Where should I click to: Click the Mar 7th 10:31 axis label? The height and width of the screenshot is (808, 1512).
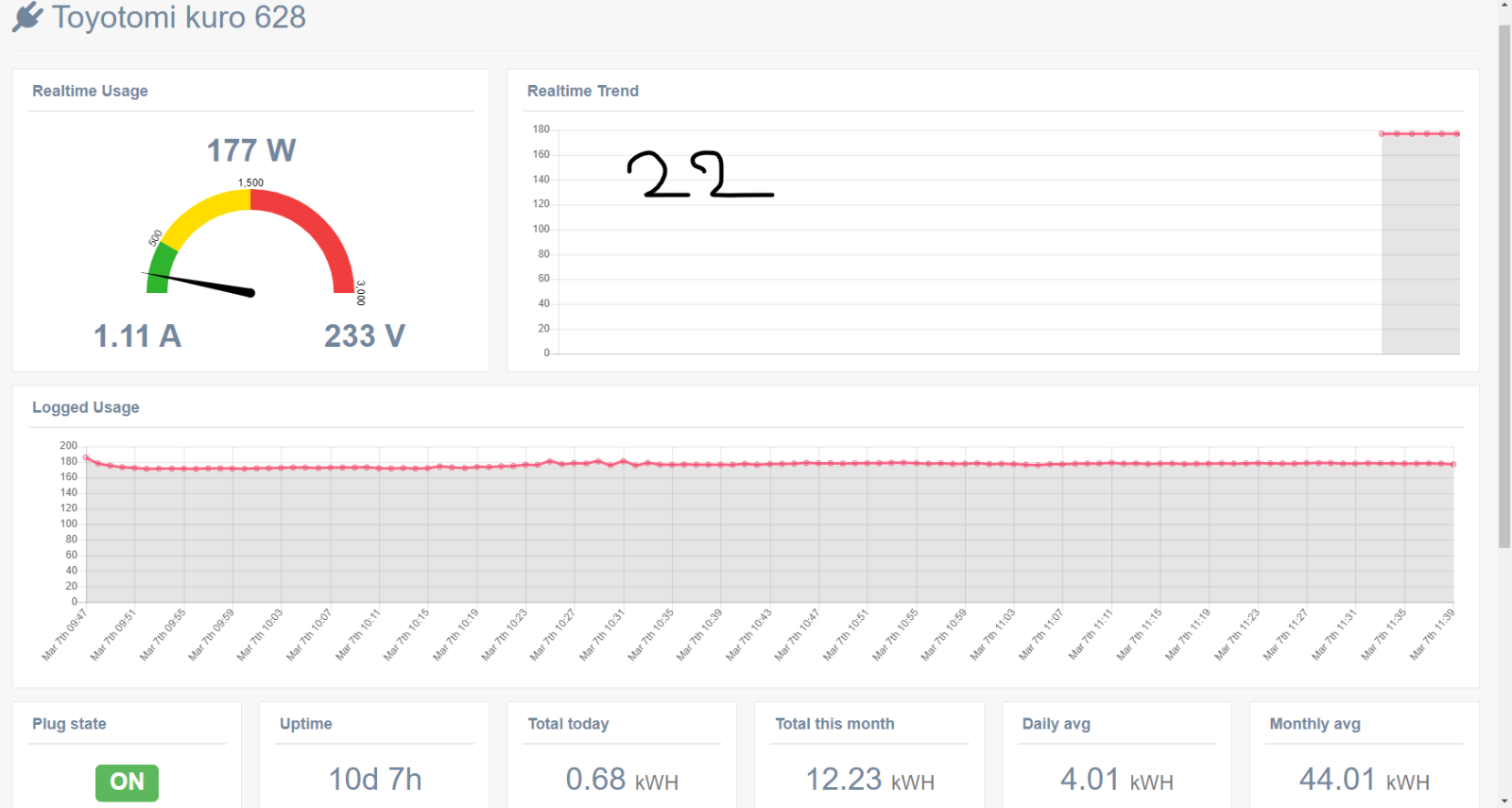(602, 634)
